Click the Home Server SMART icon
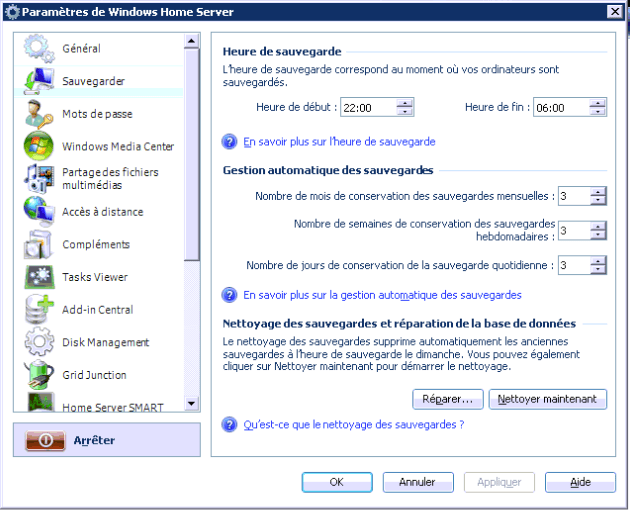This screenshot has height=511, width=630. 40,402
